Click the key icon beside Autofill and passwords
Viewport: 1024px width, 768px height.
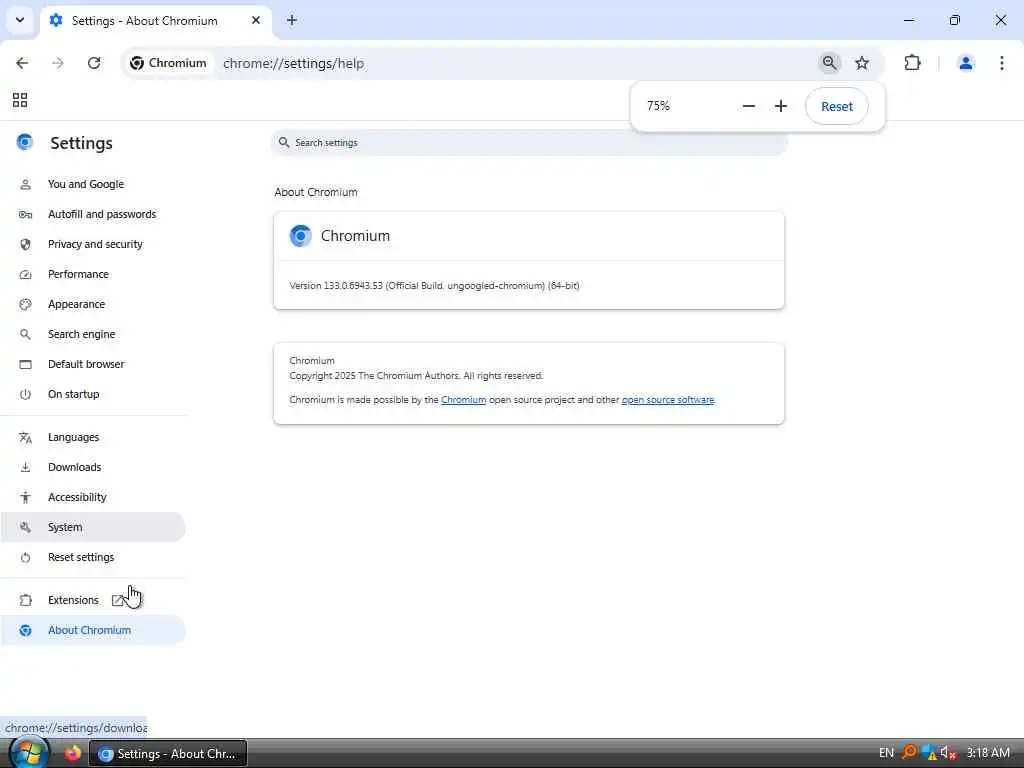[25, 214]
